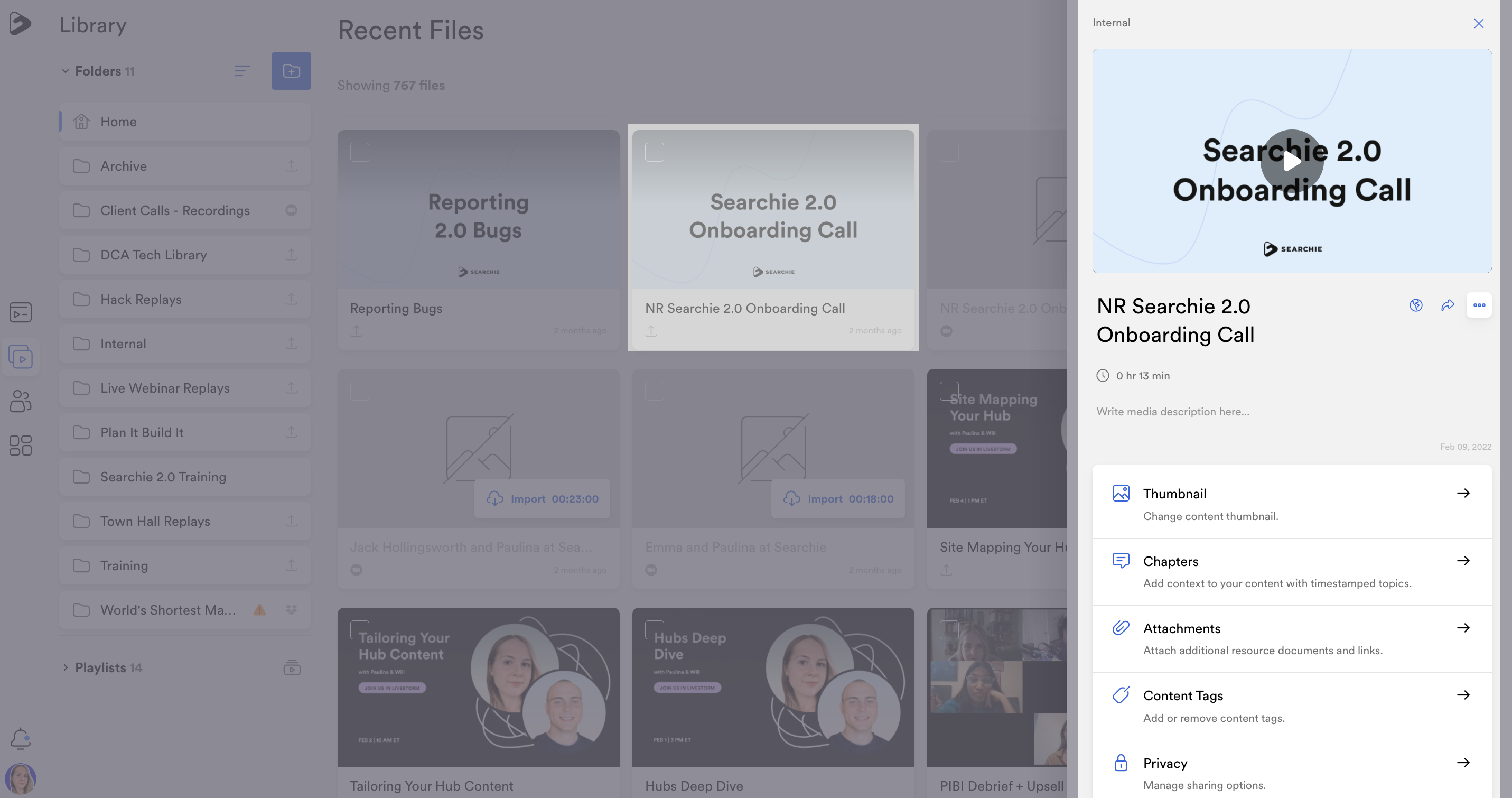Open the Chapters settings arrow
The width and height of the screenshot is (1512, 798).
(x=1463, y=561)
